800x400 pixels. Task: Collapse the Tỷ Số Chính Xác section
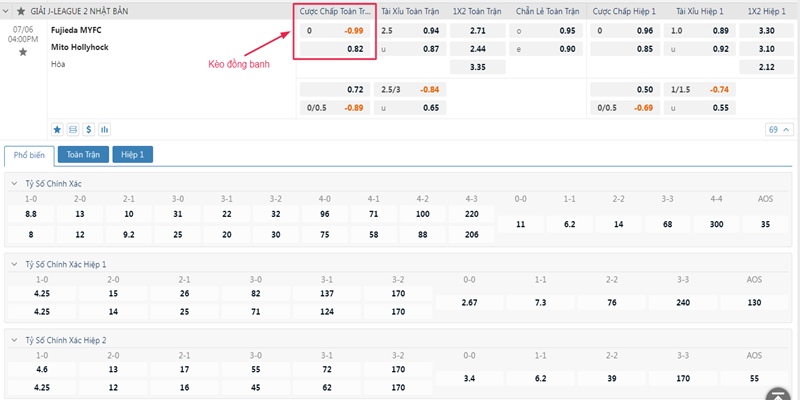[x=15, y=184]
